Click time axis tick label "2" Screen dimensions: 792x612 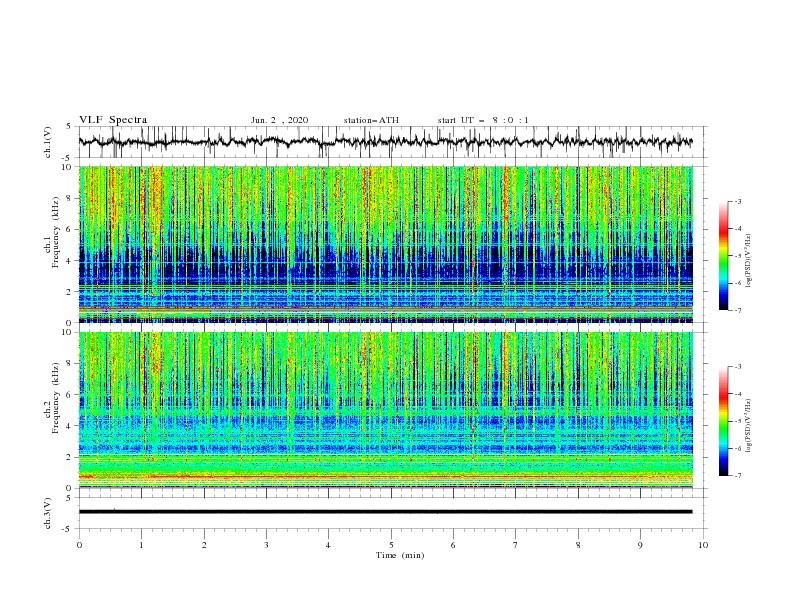[x=204, y=545]
